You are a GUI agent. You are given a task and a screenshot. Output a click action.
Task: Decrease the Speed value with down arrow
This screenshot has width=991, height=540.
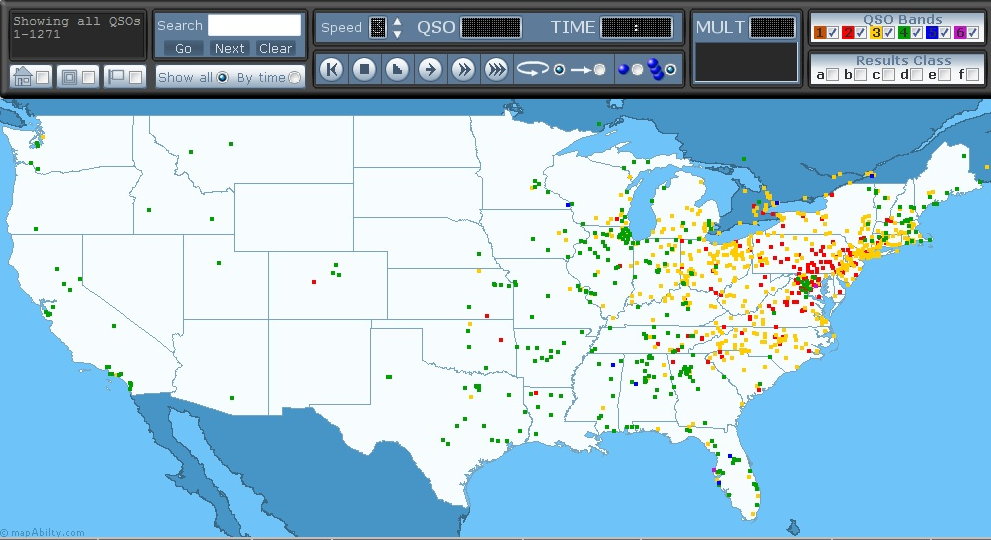(x=397, y=33)
